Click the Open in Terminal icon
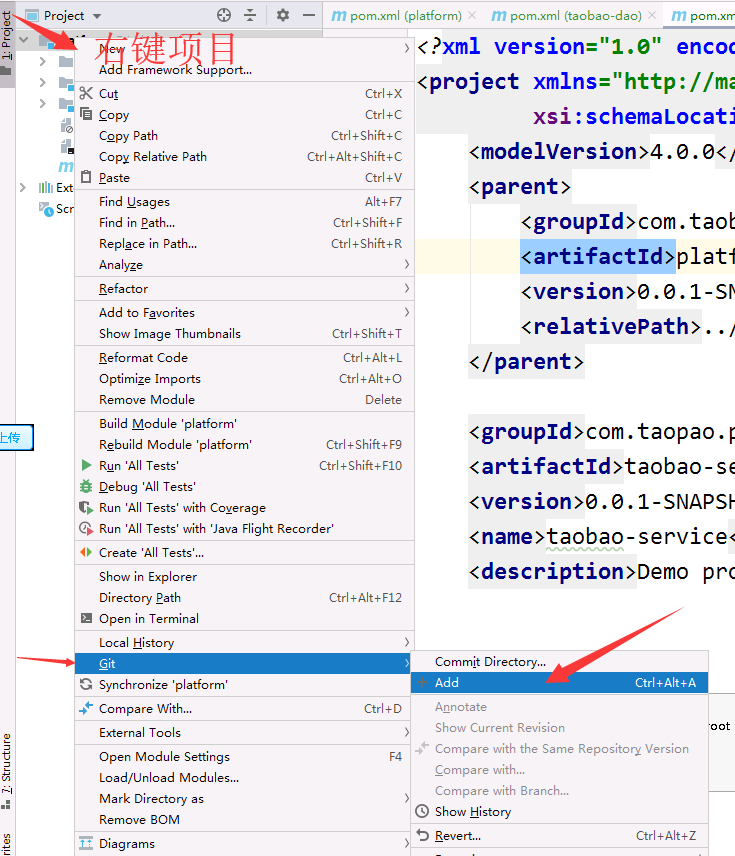The width and height of the screenshot is (735, 856). click(86, 618)
